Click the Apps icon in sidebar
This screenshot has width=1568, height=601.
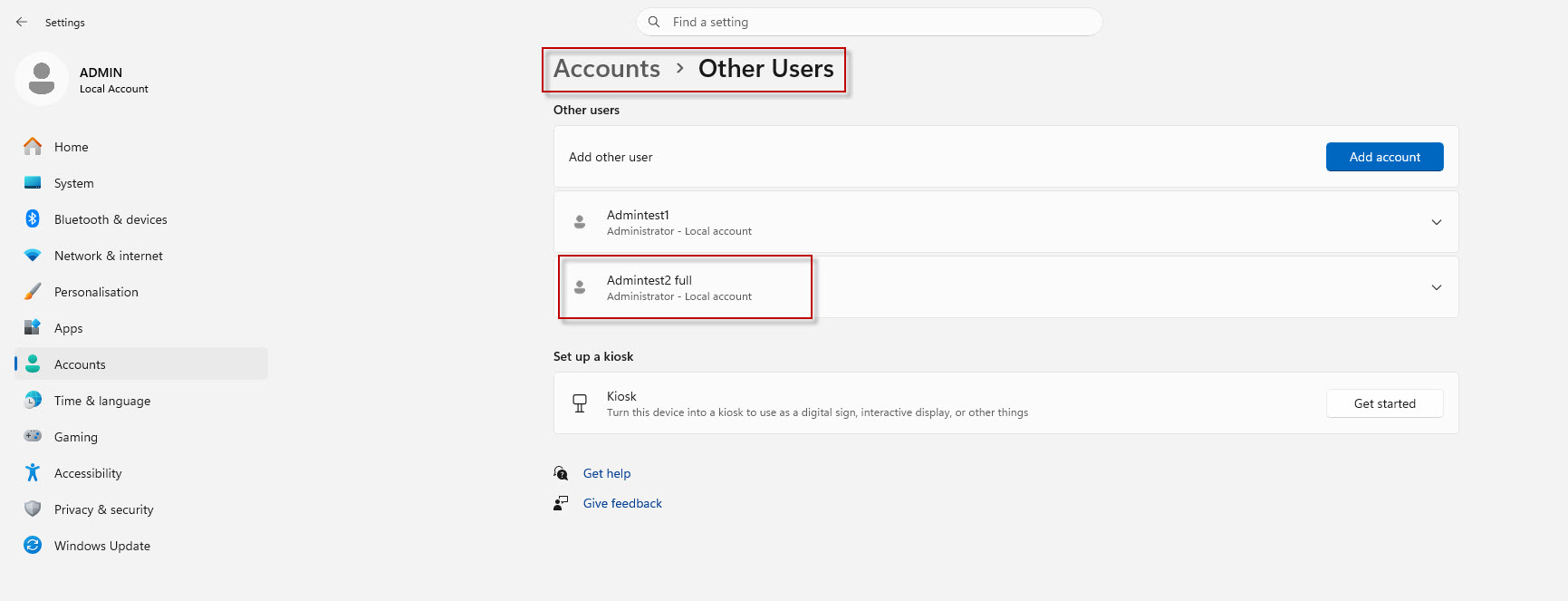coord(33,327)
